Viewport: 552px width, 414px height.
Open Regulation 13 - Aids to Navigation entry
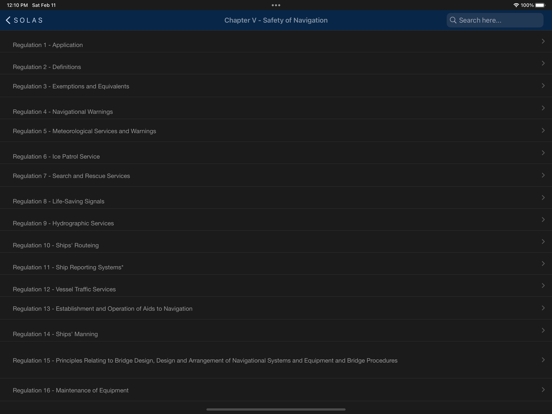coord(276,308)
